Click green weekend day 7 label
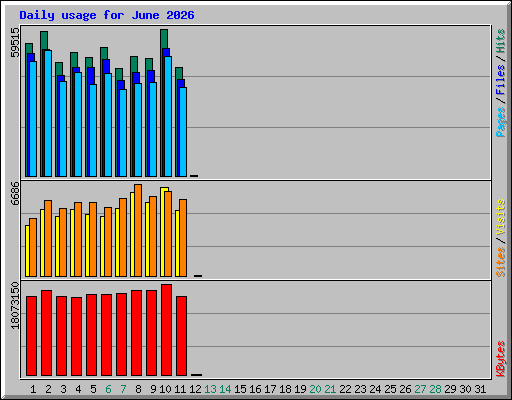 pyautogui.click(x=123, y=389)
